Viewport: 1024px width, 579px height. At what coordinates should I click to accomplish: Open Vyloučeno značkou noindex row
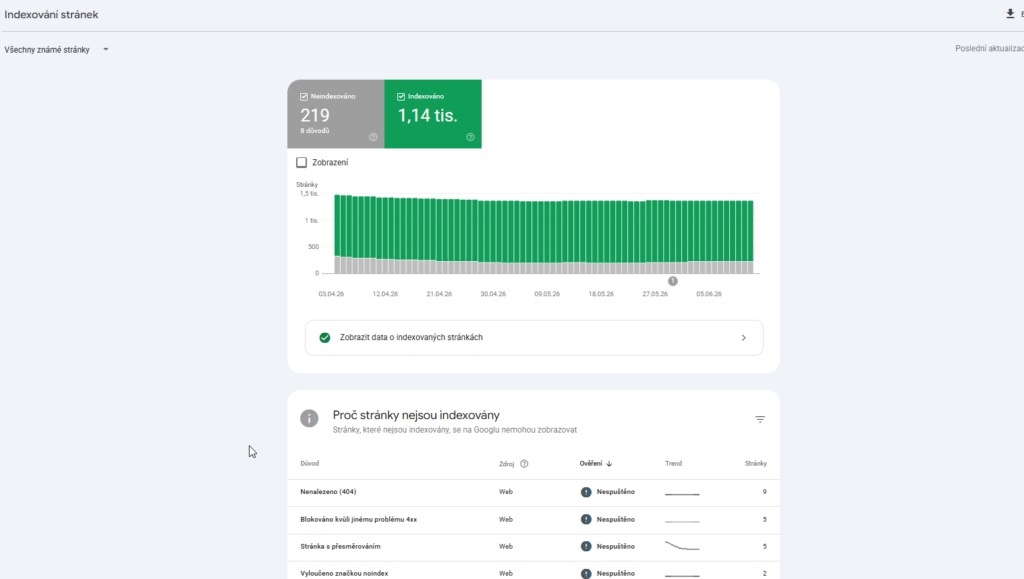(x=533, y=572)
